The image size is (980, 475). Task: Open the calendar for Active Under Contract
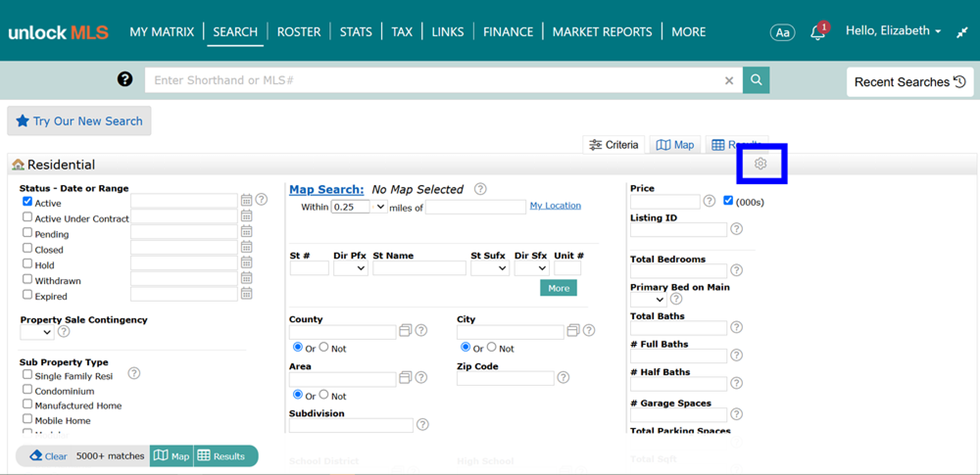(247, 216)
